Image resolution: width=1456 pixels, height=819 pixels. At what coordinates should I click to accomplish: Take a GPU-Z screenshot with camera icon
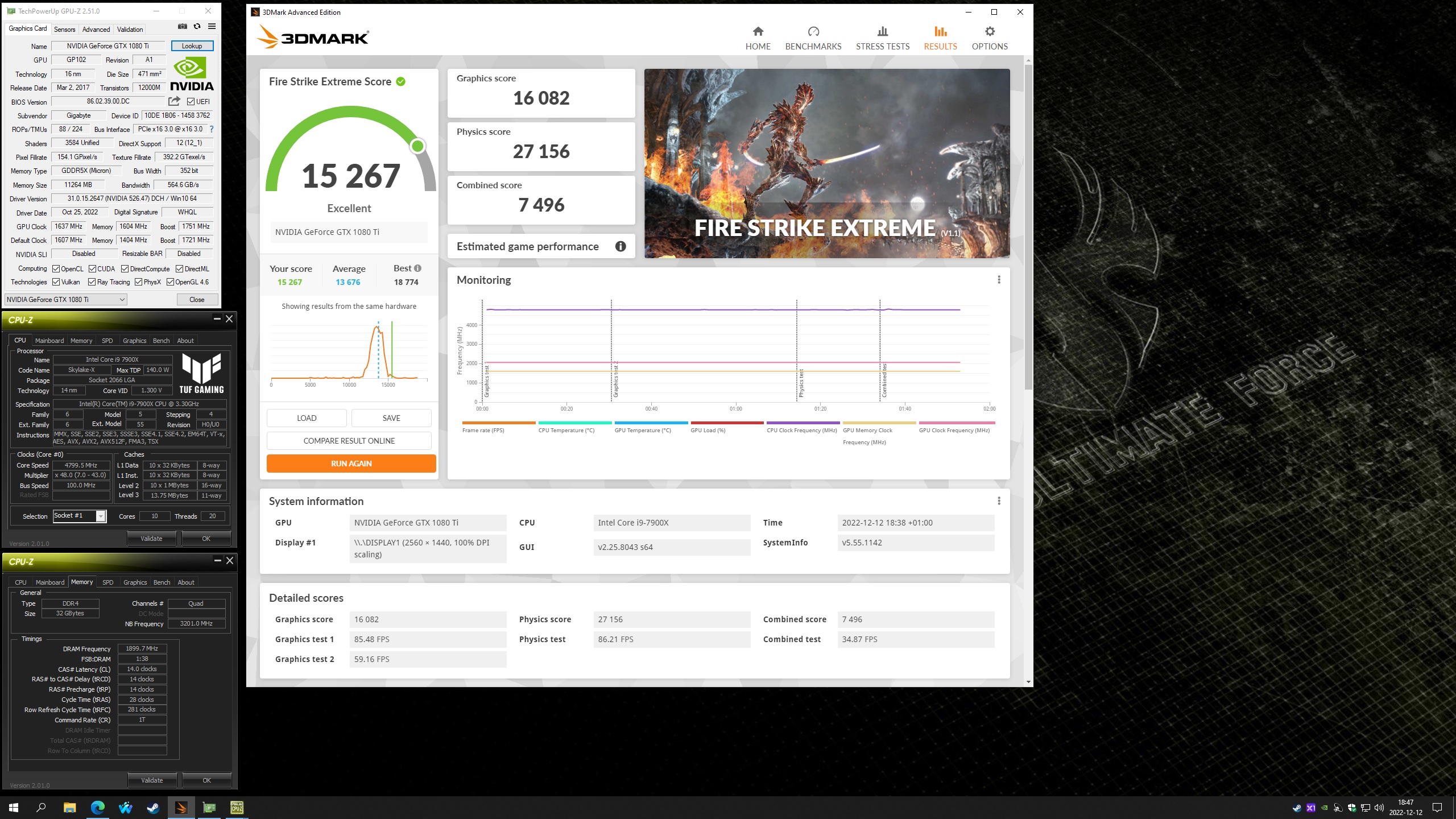click(x=183, y=26)
